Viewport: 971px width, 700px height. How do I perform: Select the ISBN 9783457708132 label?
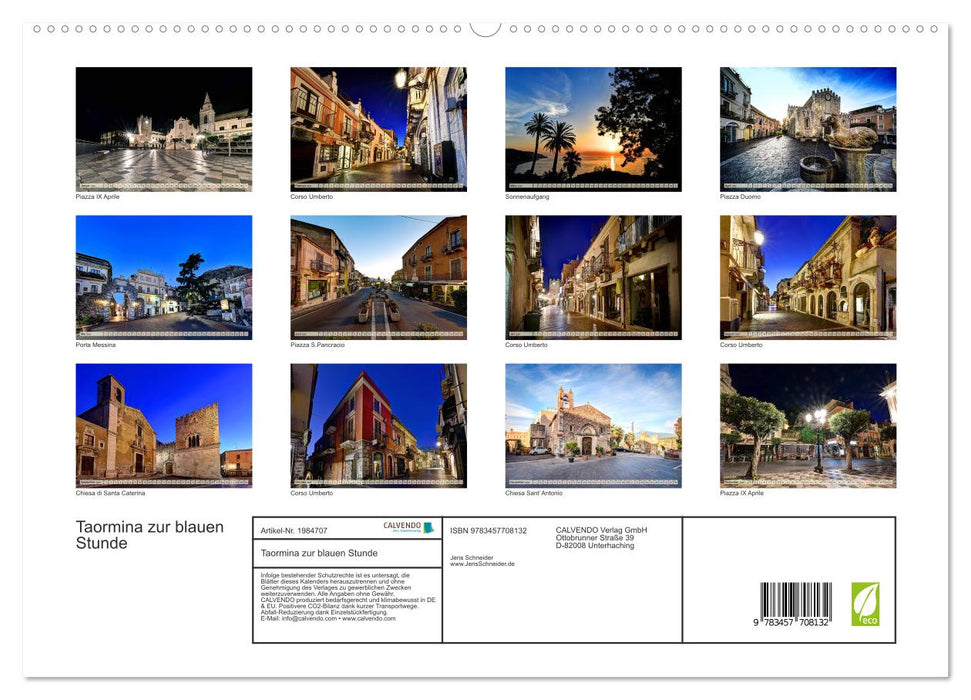[489, 530]
